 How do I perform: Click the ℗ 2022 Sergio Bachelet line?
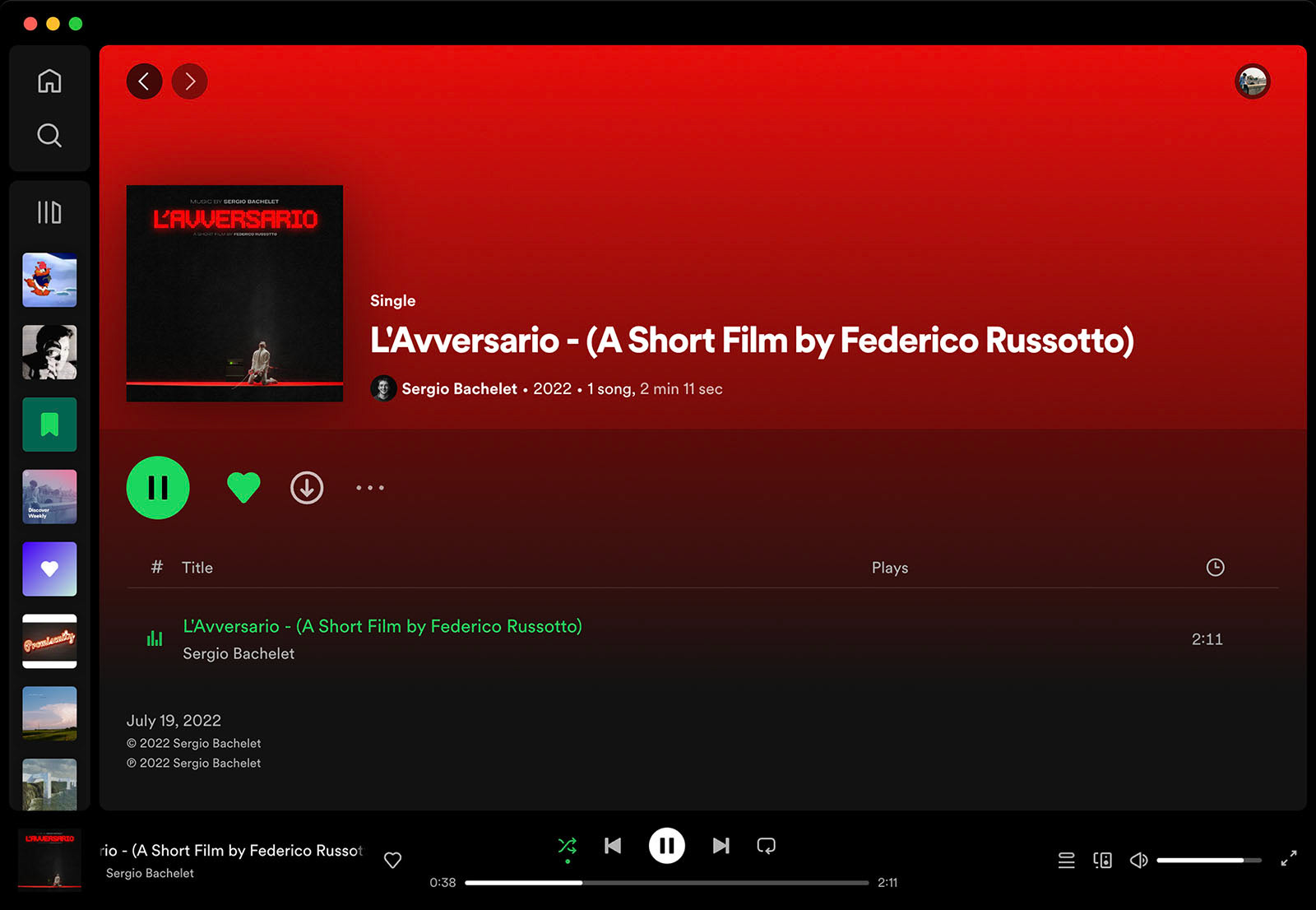click(x=194, y=763)
